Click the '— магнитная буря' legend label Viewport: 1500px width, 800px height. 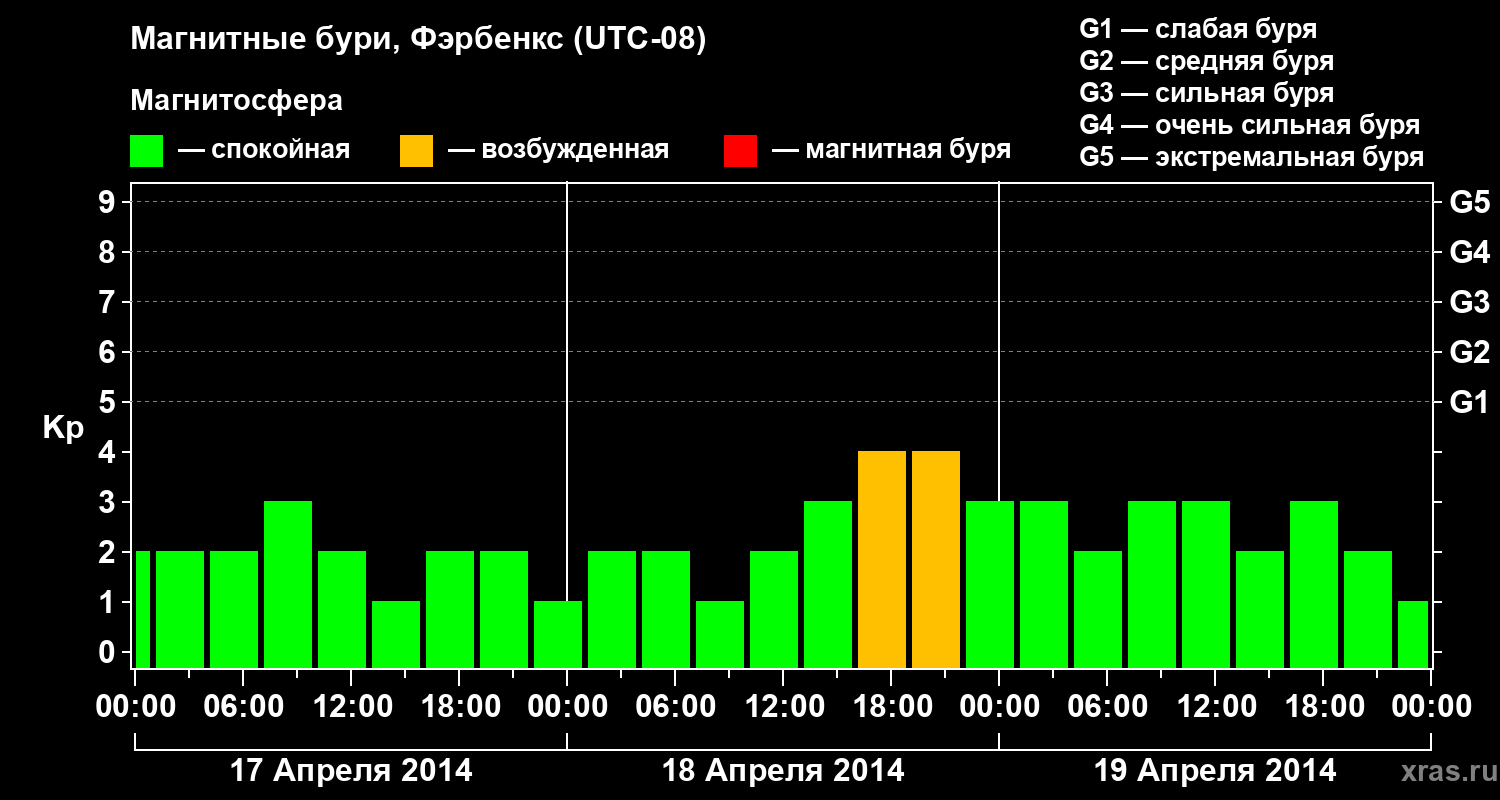(891, 151)
